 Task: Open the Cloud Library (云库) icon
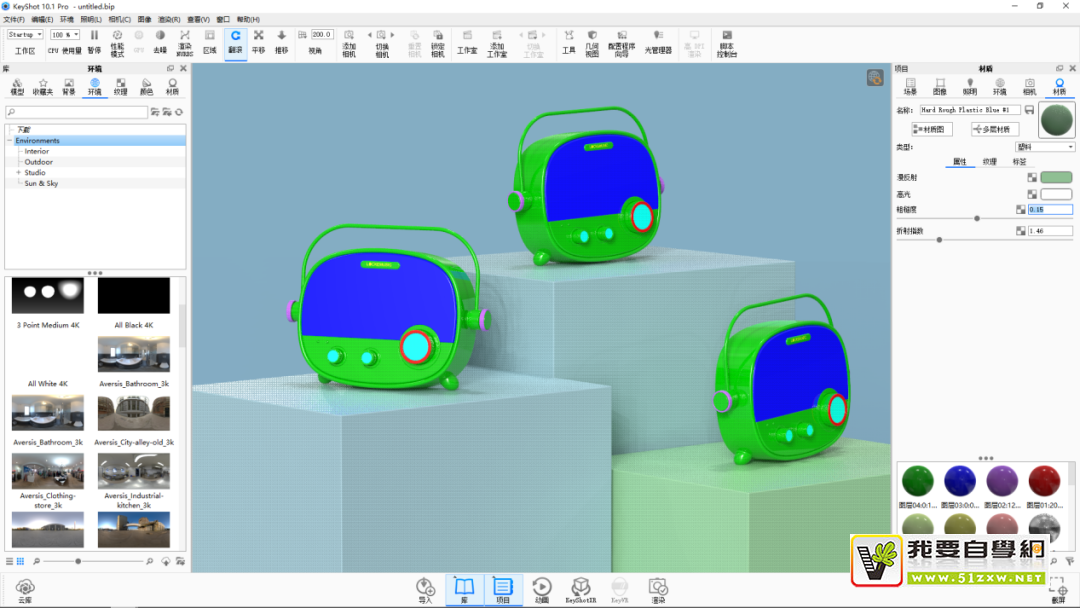[x=26, y=589]
